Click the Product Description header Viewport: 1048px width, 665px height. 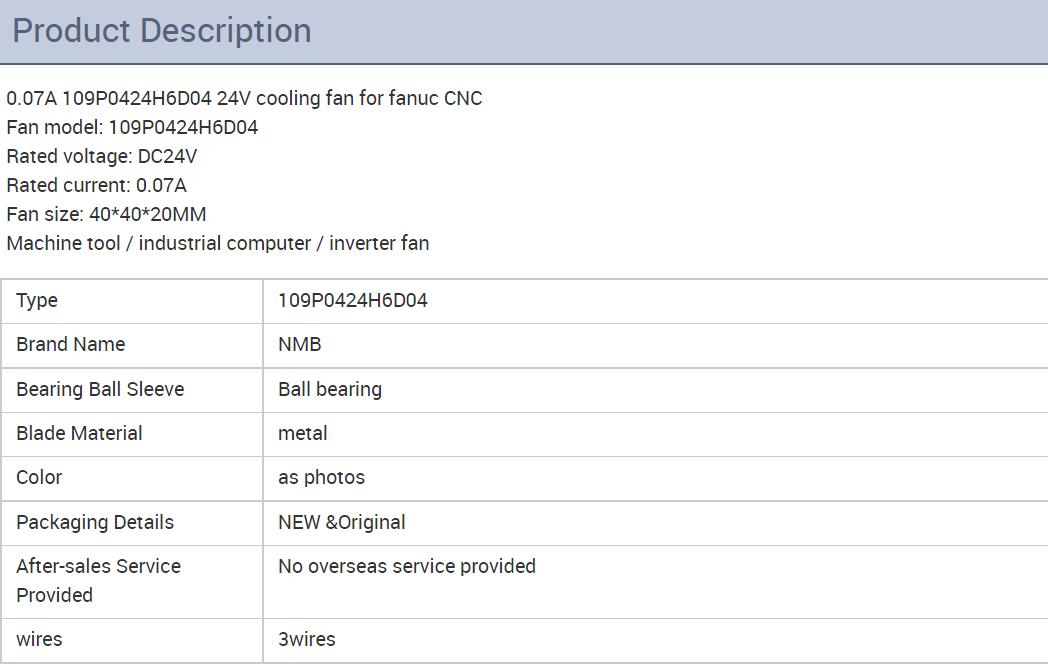point(162,31)
